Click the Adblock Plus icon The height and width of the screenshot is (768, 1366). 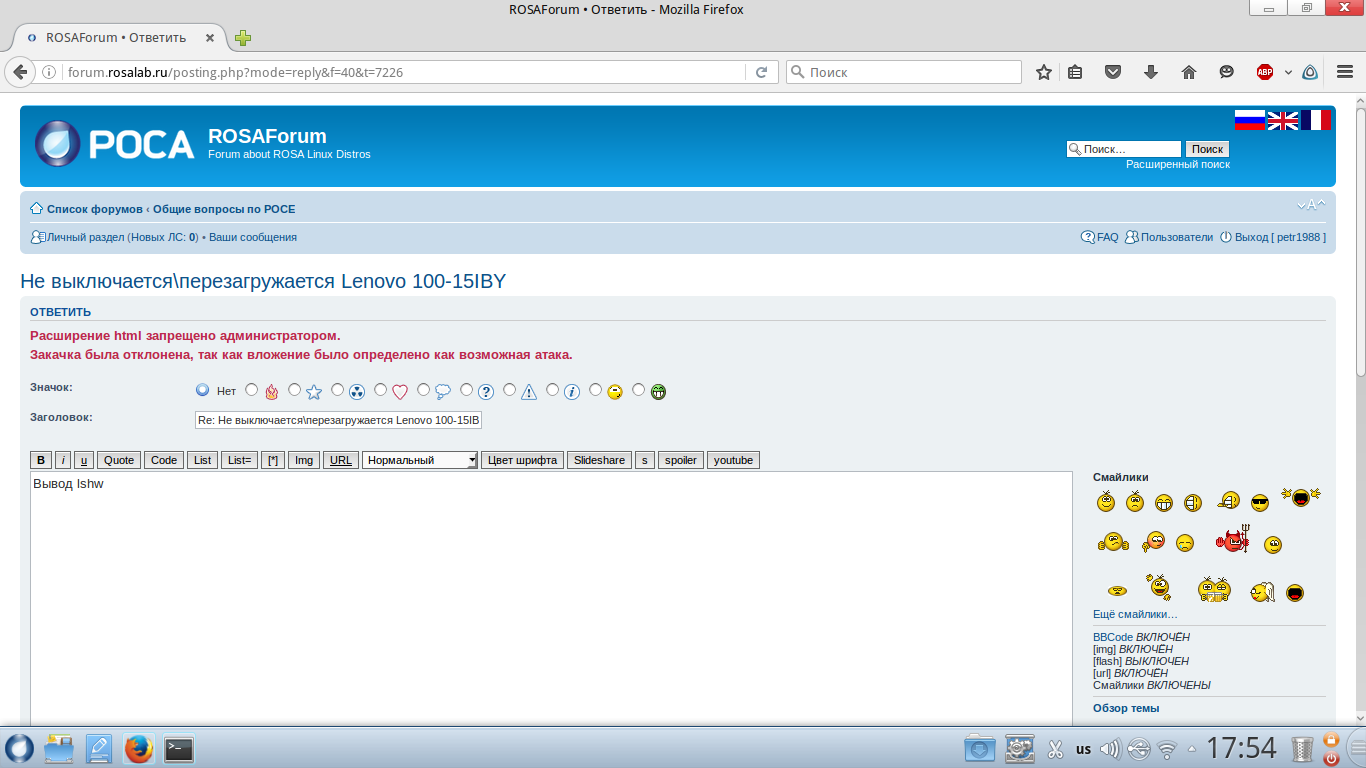coord(1265,72)
